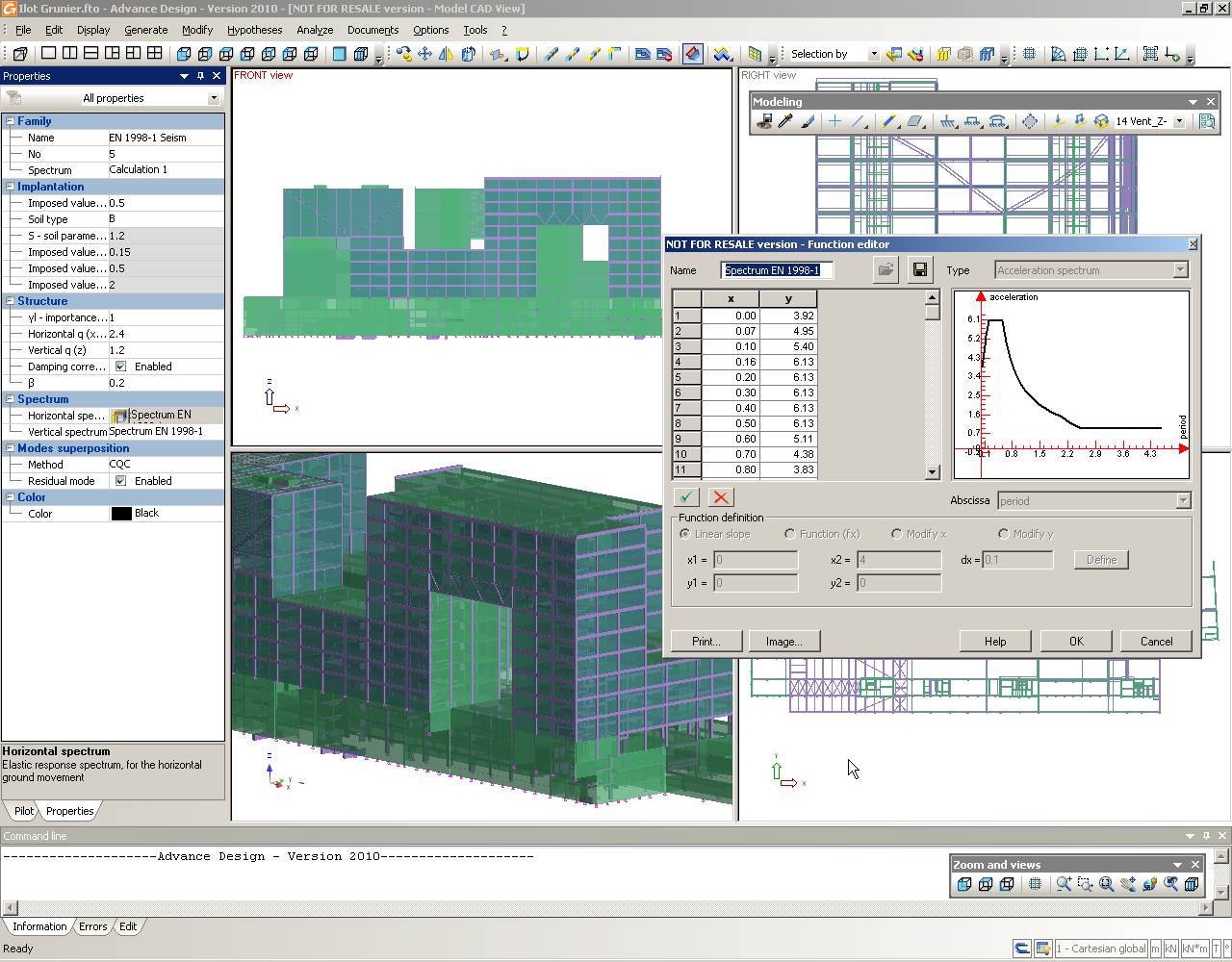The height and width of the screenshot is (962, 1232).
Task: Click the Black color swatch
Action: [121, 514]
